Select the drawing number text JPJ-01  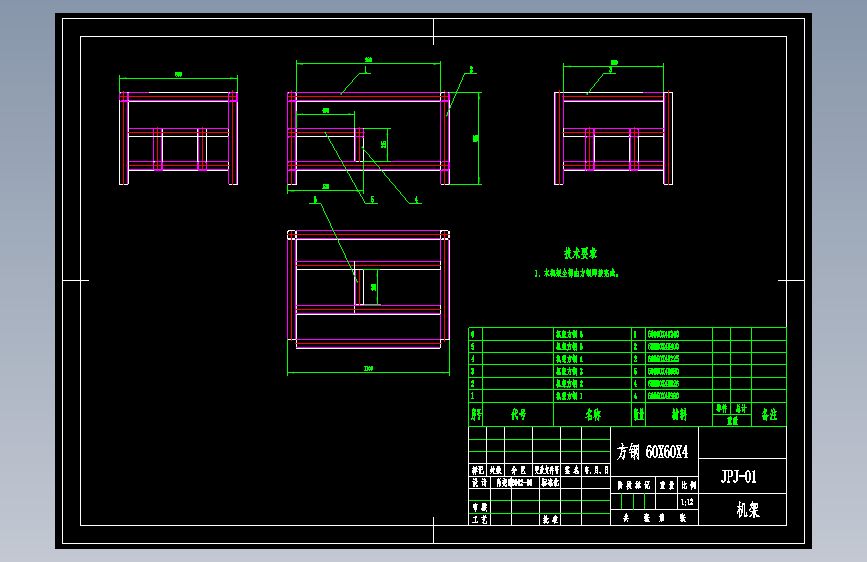pos(738,477)
